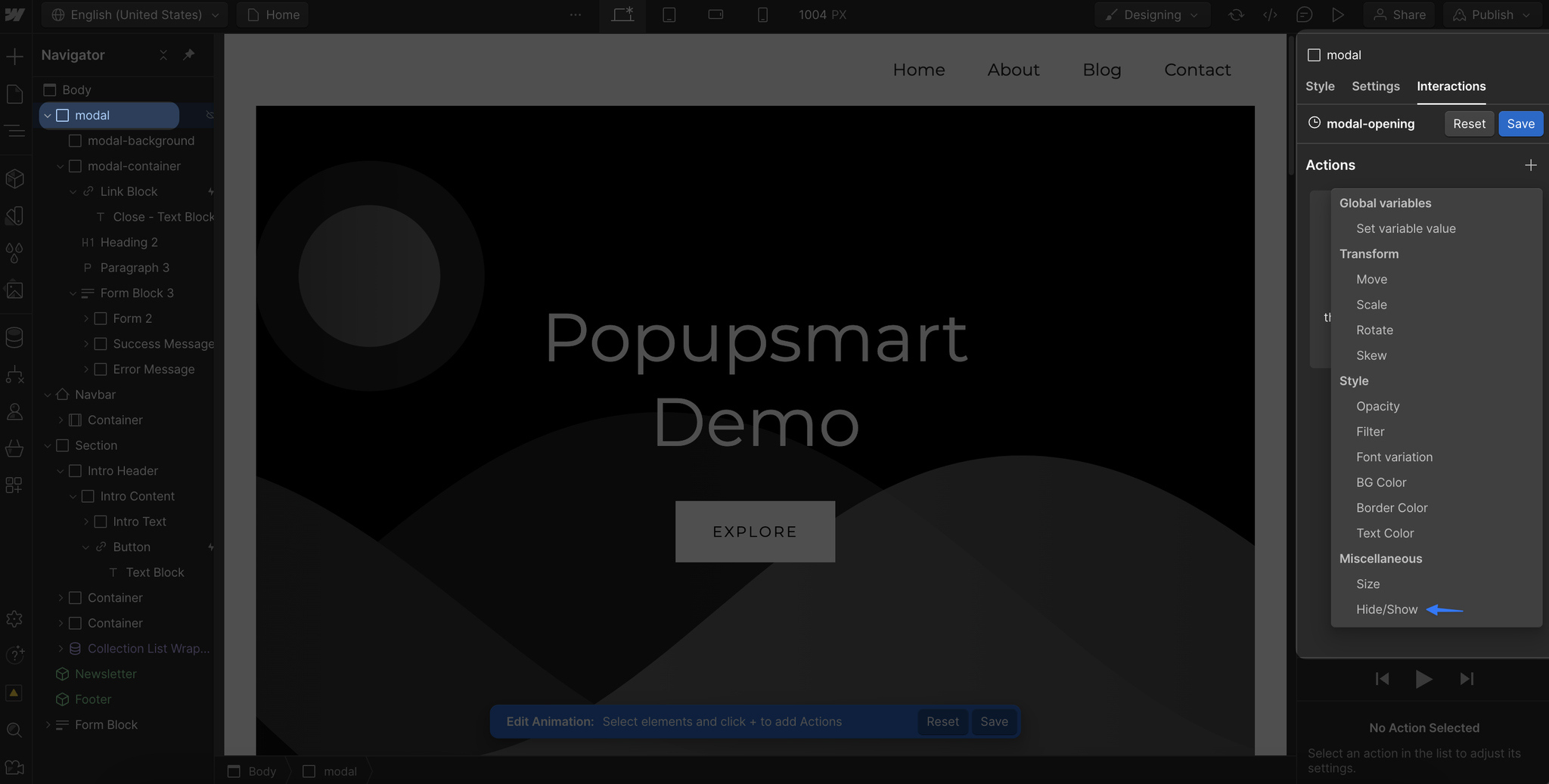Click the preview play icon in top bar
The width and height of the screenshot is (1549, 784).
click(1338, 14)
